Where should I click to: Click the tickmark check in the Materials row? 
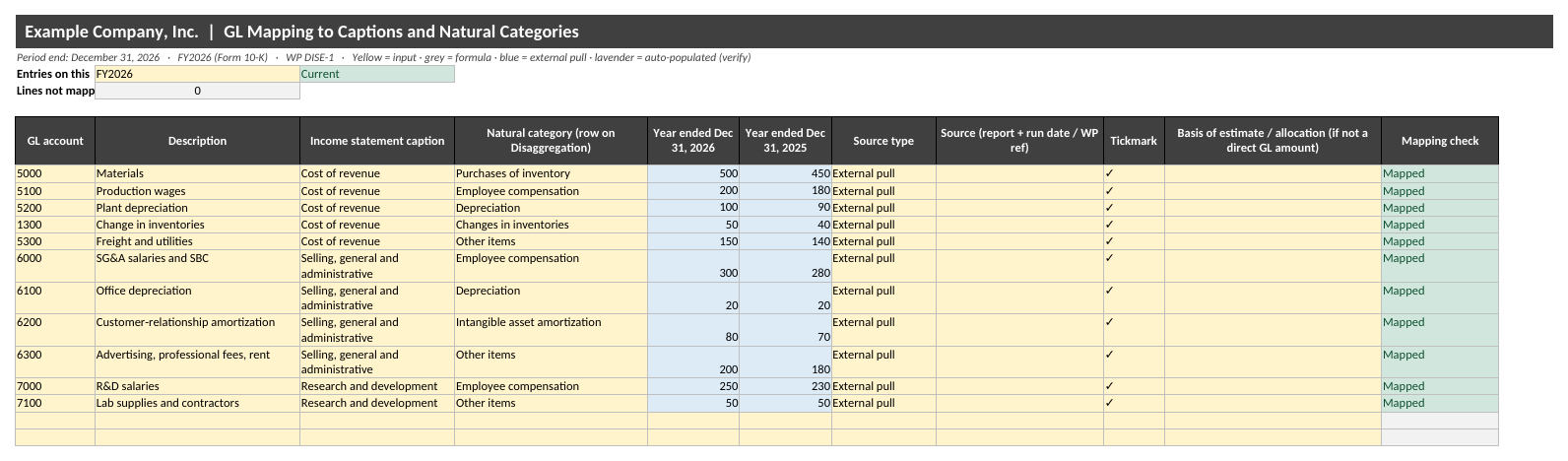tap(1134, 173)
